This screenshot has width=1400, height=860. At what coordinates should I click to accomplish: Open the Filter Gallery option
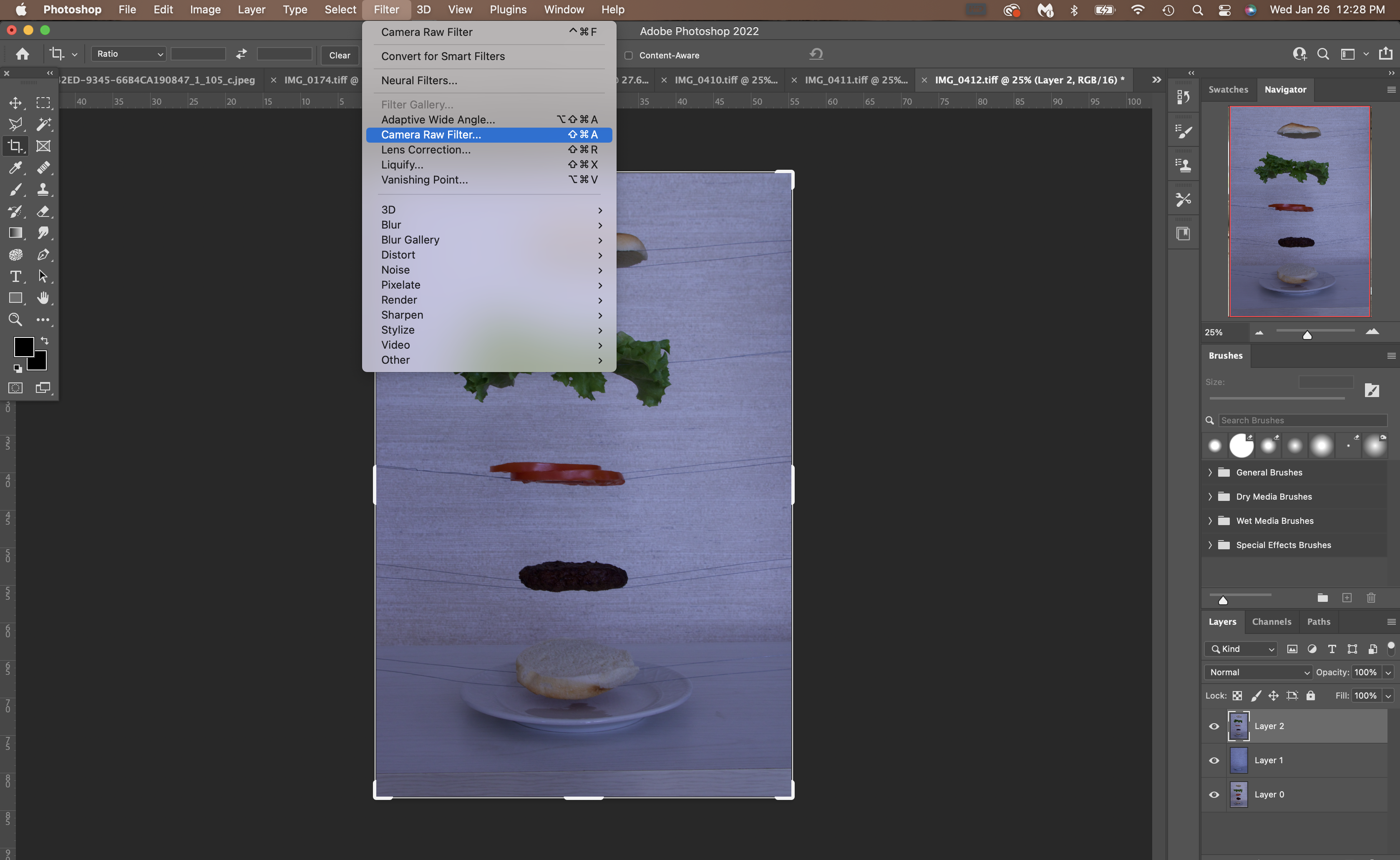[x=415, y=104]
